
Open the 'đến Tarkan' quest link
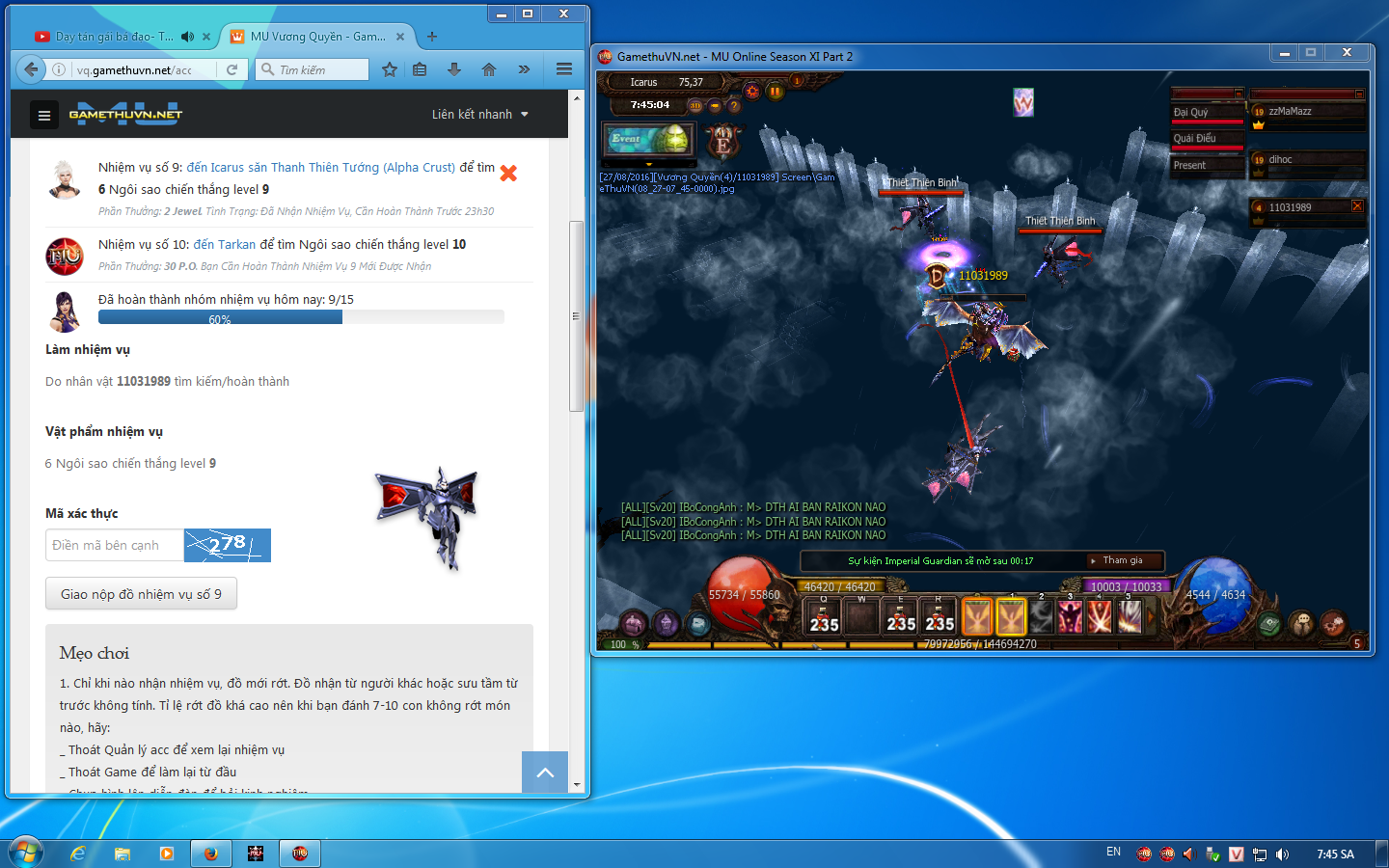[224, 244]
